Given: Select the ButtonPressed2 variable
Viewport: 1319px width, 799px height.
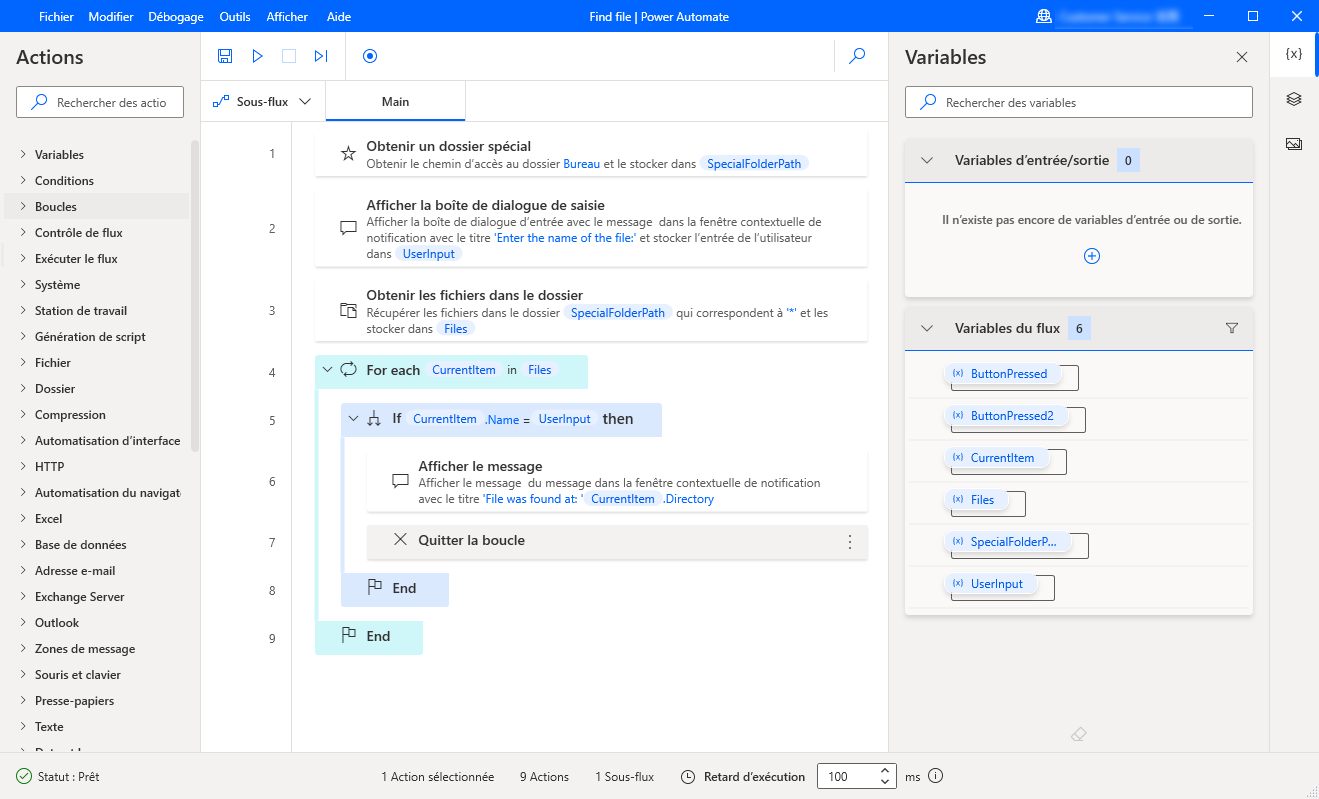Looking at the screenshot, I should [1004, 416].
